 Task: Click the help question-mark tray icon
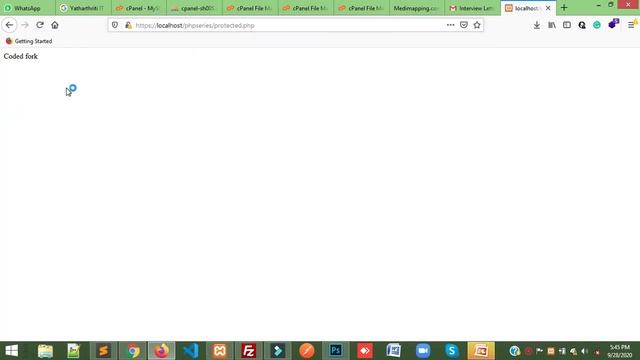[x=514, y=351]
